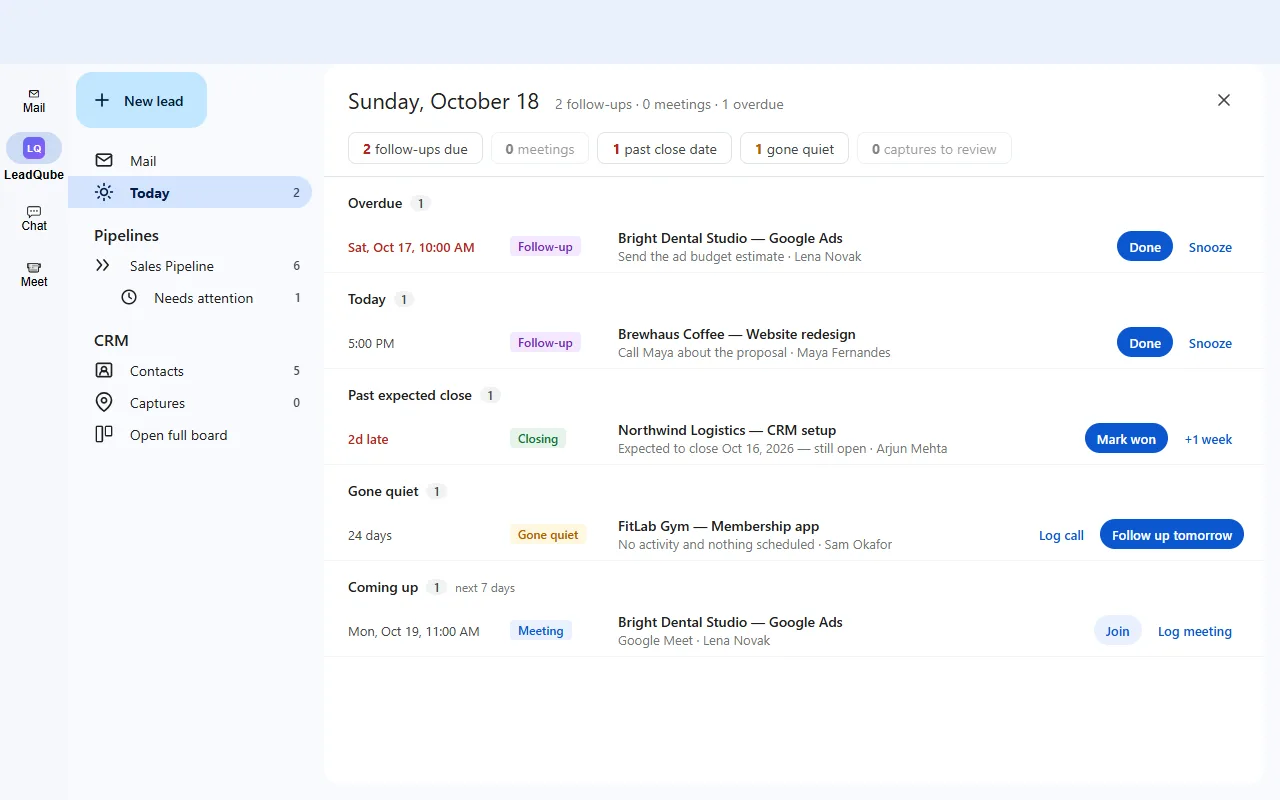Open Bright Dental Studio — Google Ads overdue item
The image size is (1280, 800).
click(730, 238)
